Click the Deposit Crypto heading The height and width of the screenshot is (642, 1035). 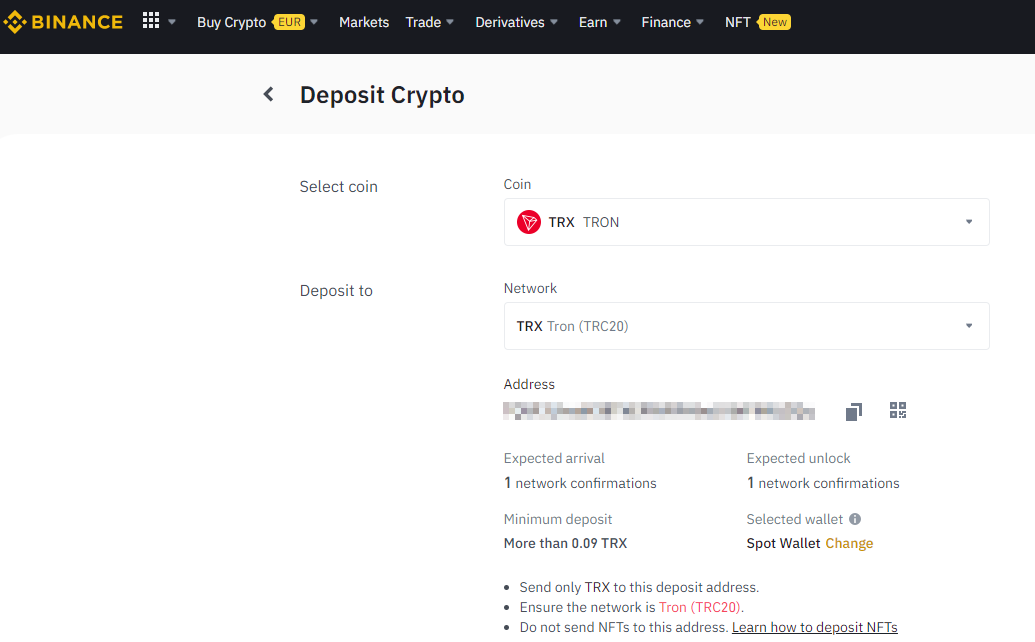click(382, 95)
